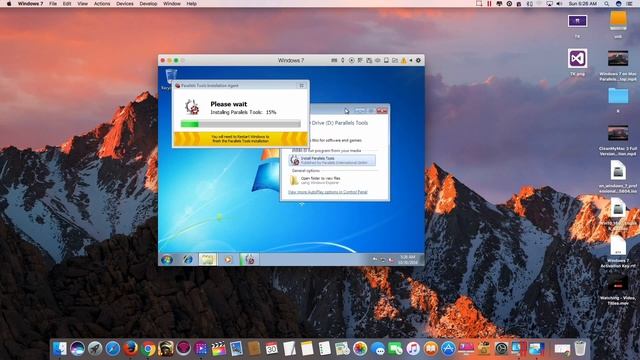The height and width of the screenshot is (360, 640).
Task: Open the Parallels VM configuration gear icon
Action: [x=418, y=60]
